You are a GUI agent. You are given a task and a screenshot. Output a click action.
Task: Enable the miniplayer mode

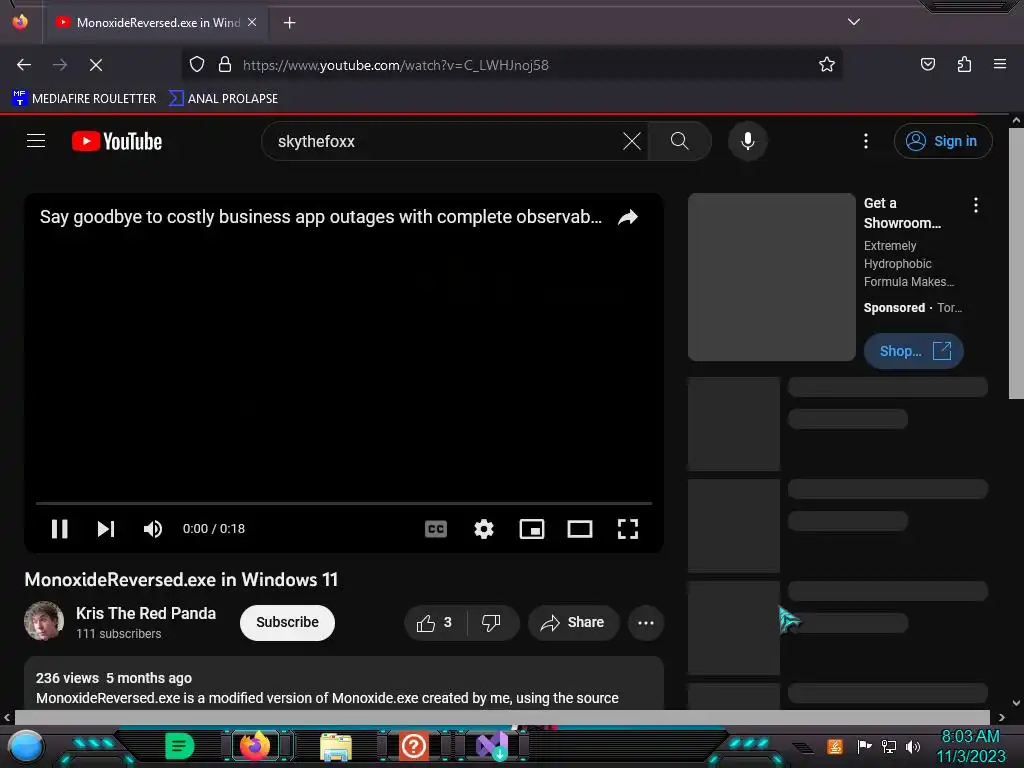532,529
